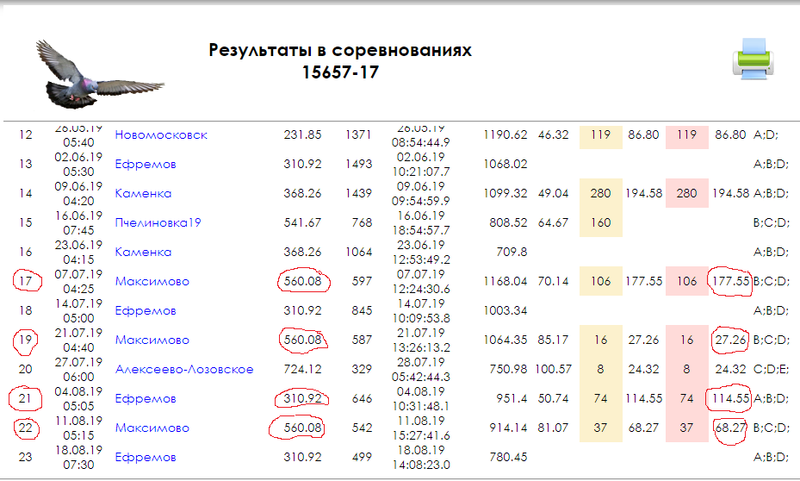This screenshot has width=800, height=481.
Task: Select the distance value 231.85
Action: tap(303, 135)
